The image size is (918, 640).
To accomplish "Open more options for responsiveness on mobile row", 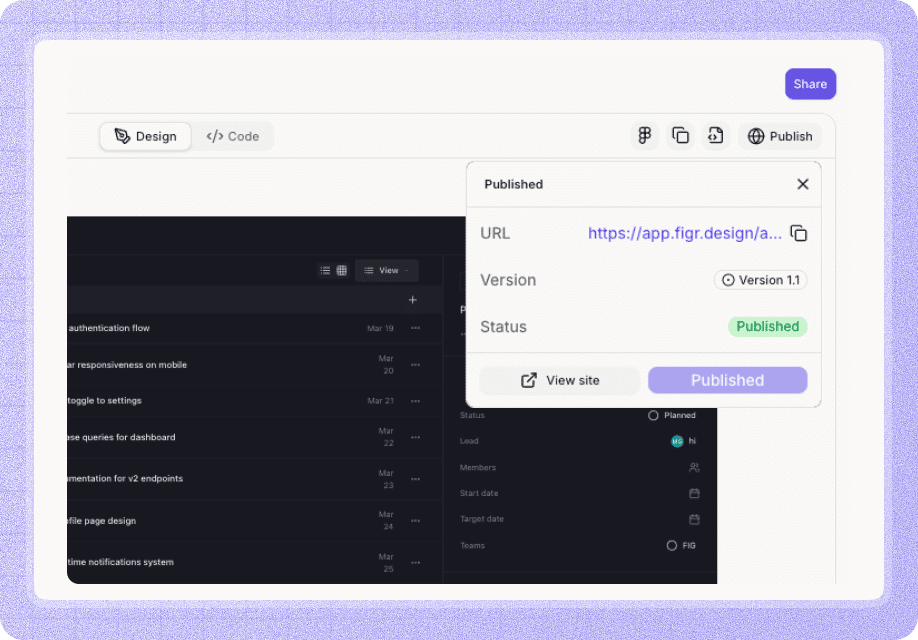I will (416, 365).
